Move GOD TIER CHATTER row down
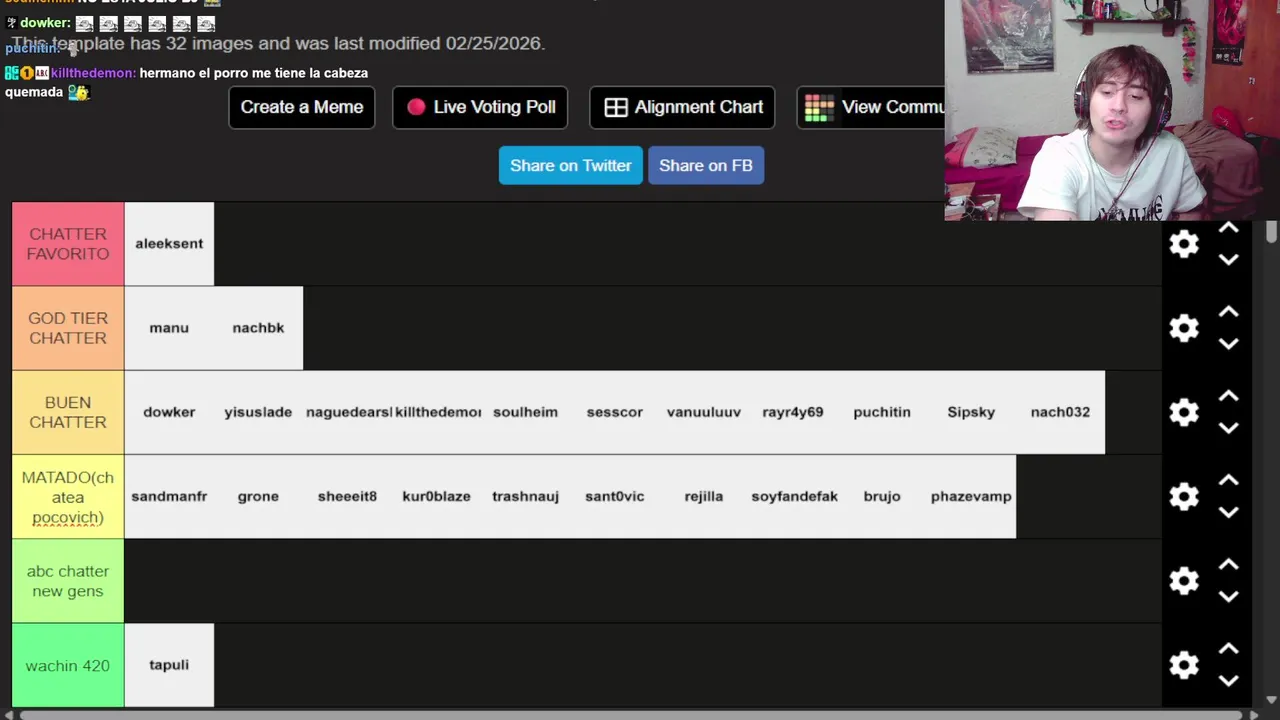The width and height of the screenshot is (1280, 720). 1229,343
